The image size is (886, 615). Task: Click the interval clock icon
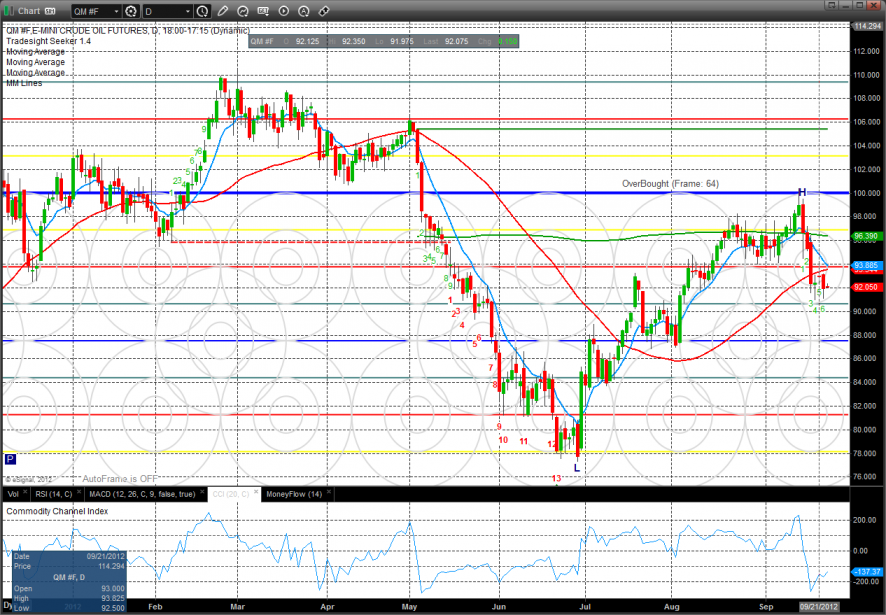click(x=203, y=11)
